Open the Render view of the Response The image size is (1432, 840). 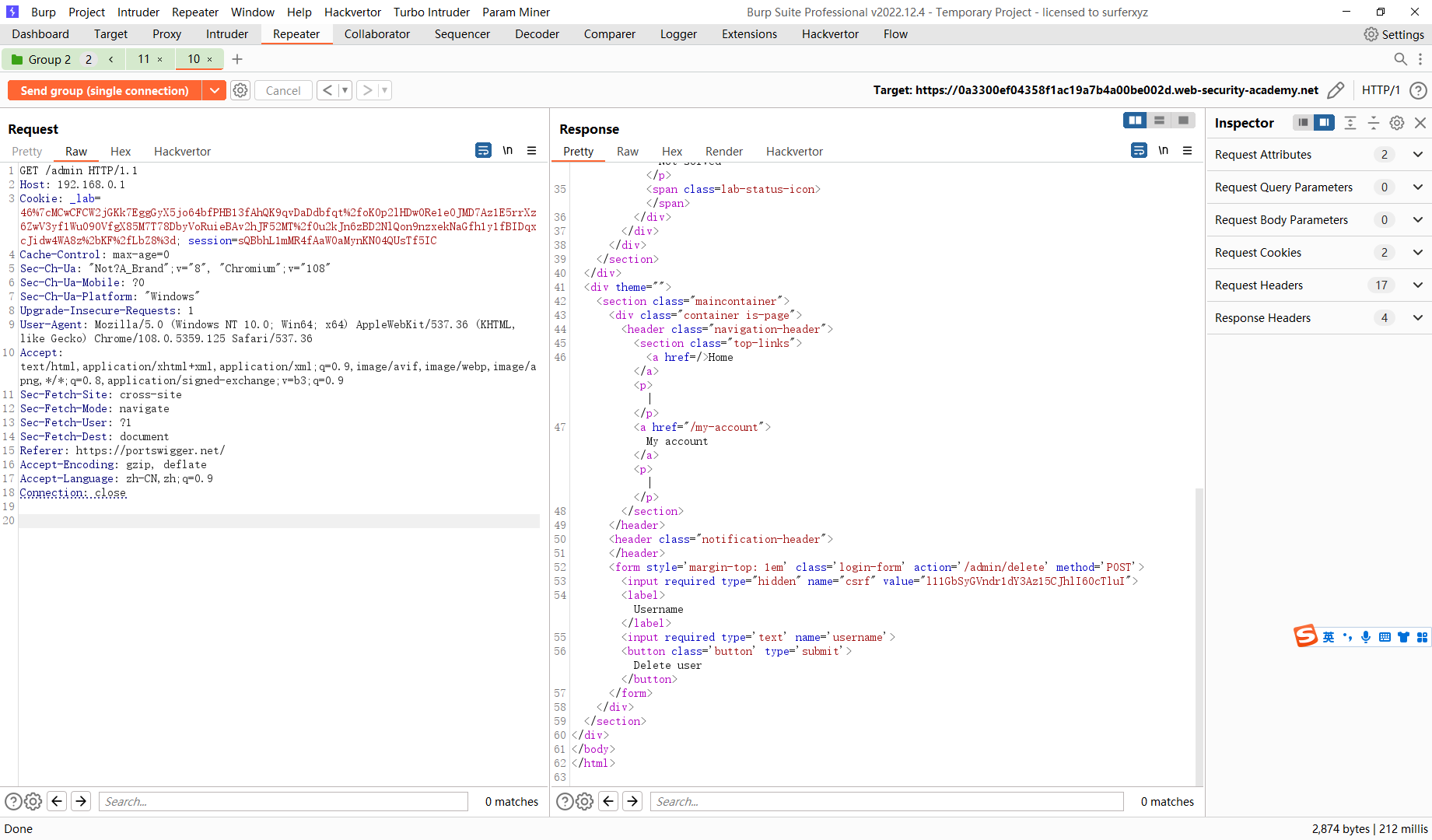(723, 151)
